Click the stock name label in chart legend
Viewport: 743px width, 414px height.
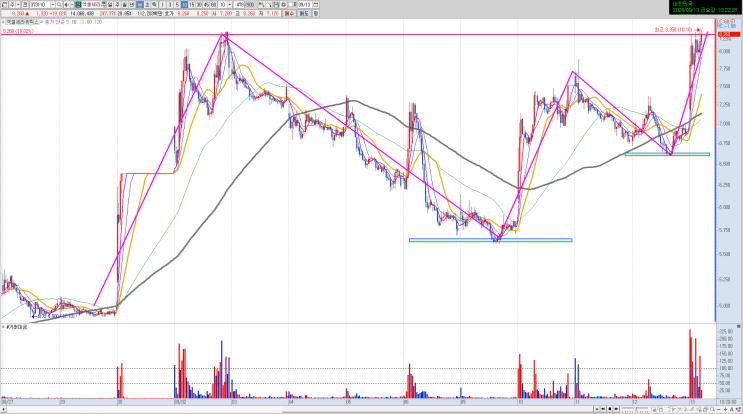(23, 22)
